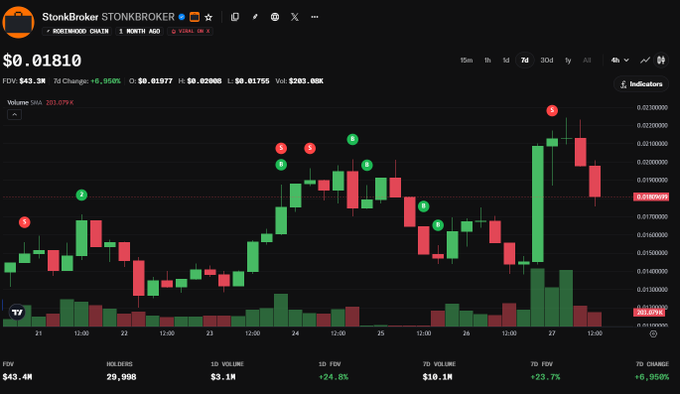Click the current price label 0.01809499 on the axis
Viewport: 680px width, 394px height.
pos(651,197)
